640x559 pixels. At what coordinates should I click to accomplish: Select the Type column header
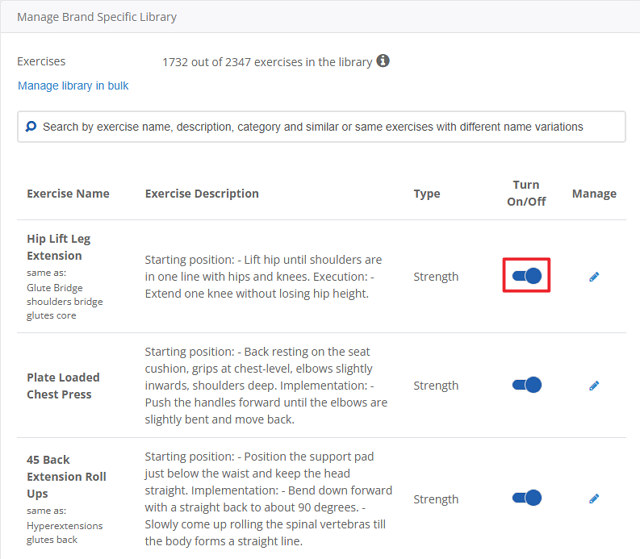point(427,194)
